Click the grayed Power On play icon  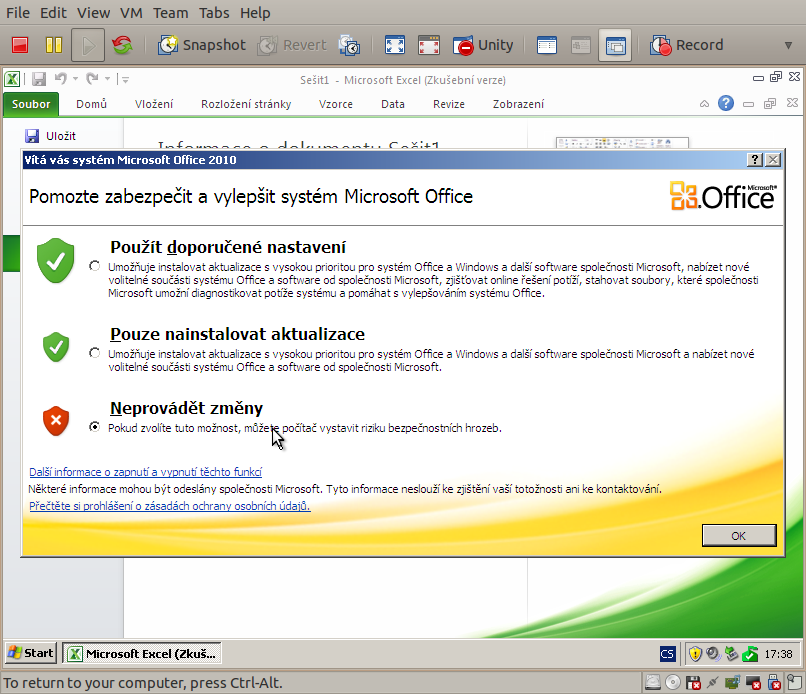(88, 45)
